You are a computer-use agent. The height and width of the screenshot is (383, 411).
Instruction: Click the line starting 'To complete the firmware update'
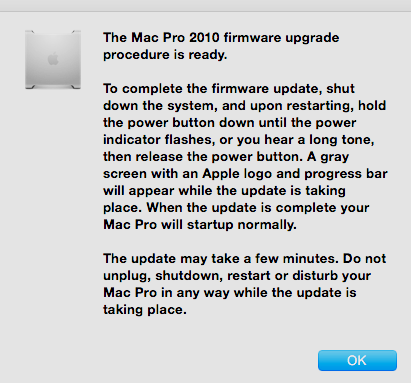pyautogui.click(x=229, y=89)
